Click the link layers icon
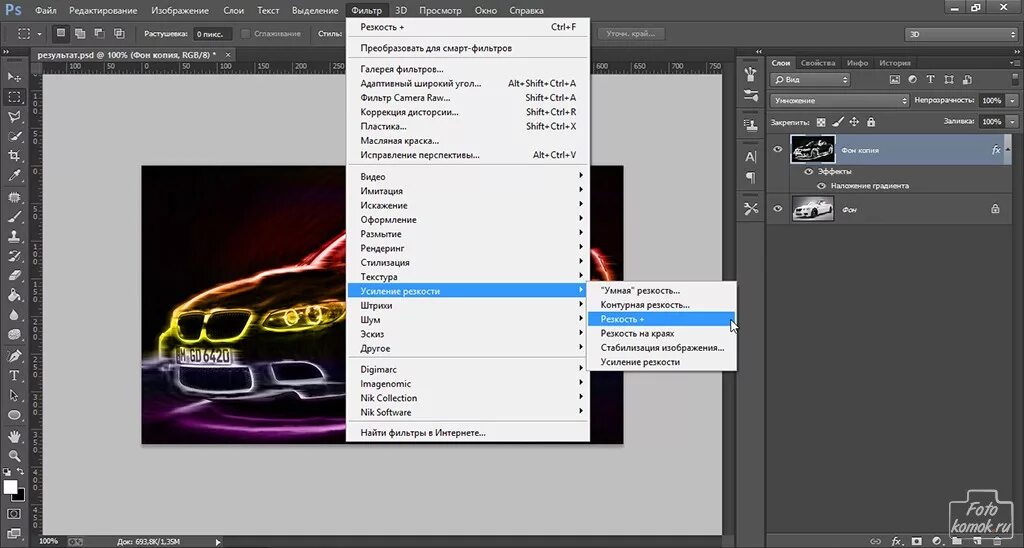Viewport: 1024px width, 548px height. point(876,541)
